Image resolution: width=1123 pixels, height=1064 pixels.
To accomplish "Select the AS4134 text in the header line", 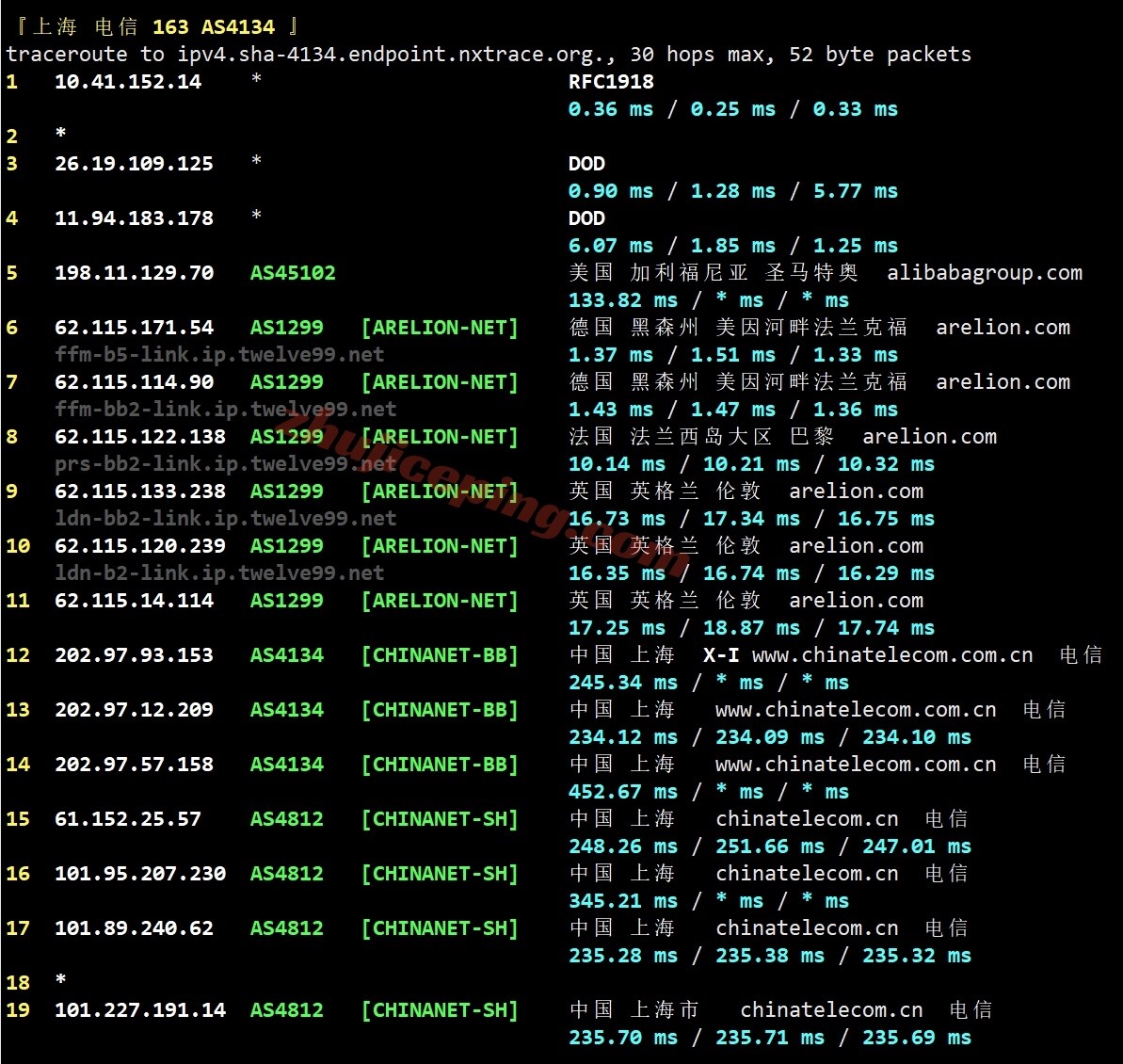I will pyautogui.click(x=238, y=27).
